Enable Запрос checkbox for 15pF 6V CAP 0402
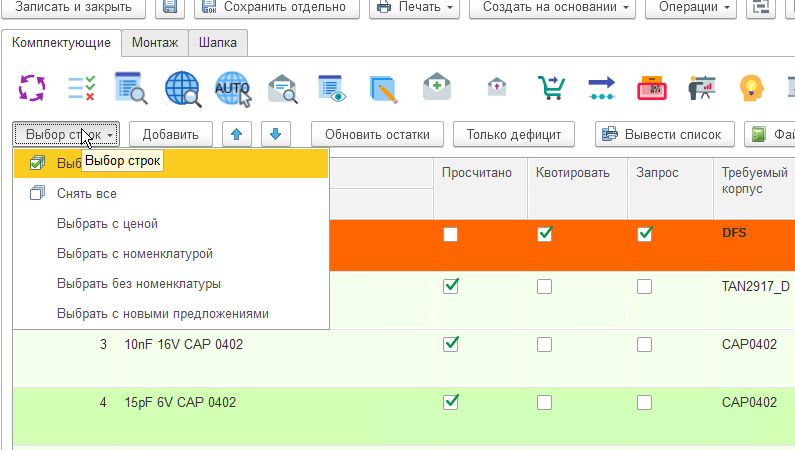This screenshot has height=450, width=795. [x=644, y=402]
